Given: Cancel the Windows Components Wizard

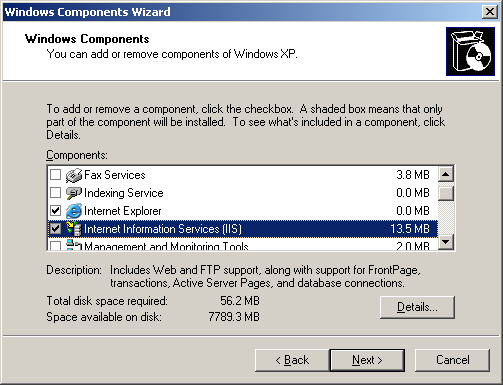Looking at the screenshot, I should tap(452, 360).
